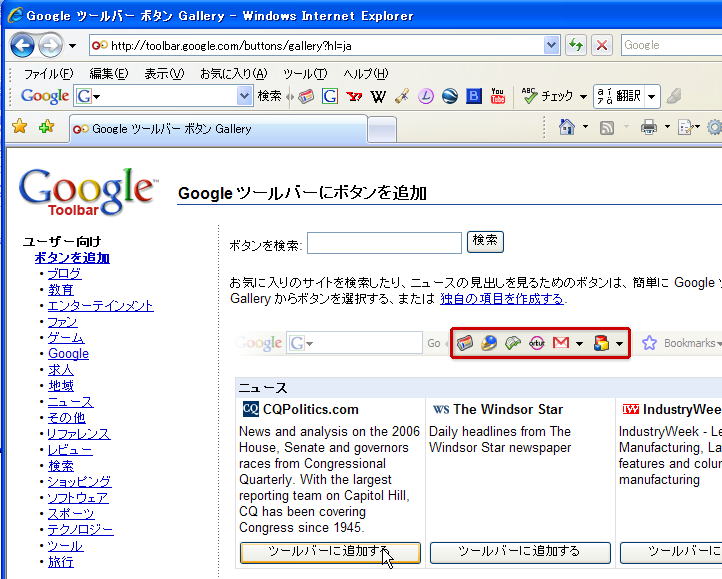Click the Google search box in IE
The height and width of the screenshot is (579, 722).
click(x=671, y=45)
